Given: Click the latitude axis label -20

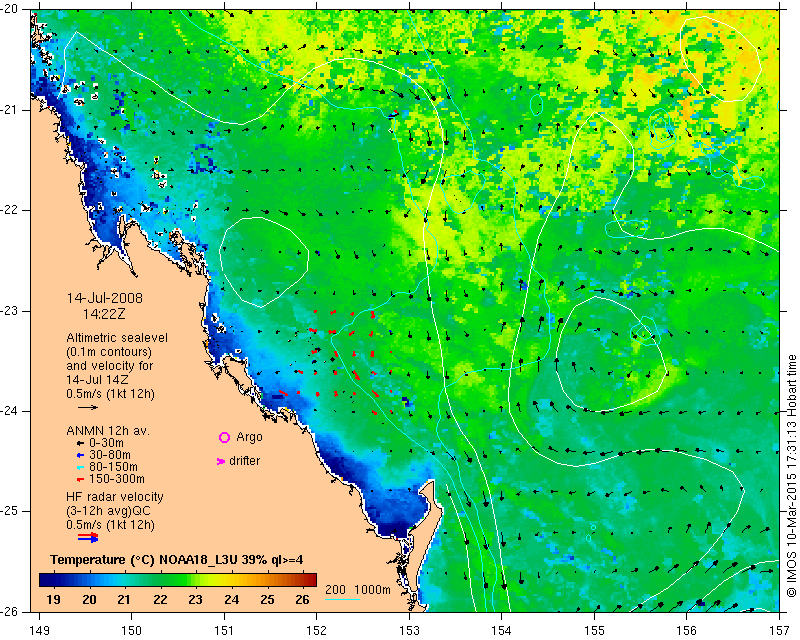Looking at the screenshot, I should pos(10,10).
